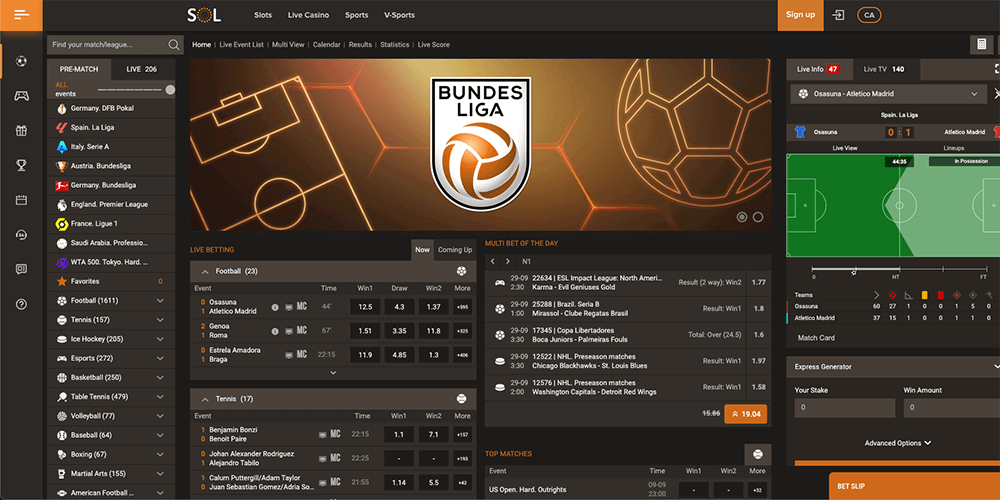Select Win1 odds 12.5 for Osasuna
1000x500 pixels.
[x=365, y=307]
